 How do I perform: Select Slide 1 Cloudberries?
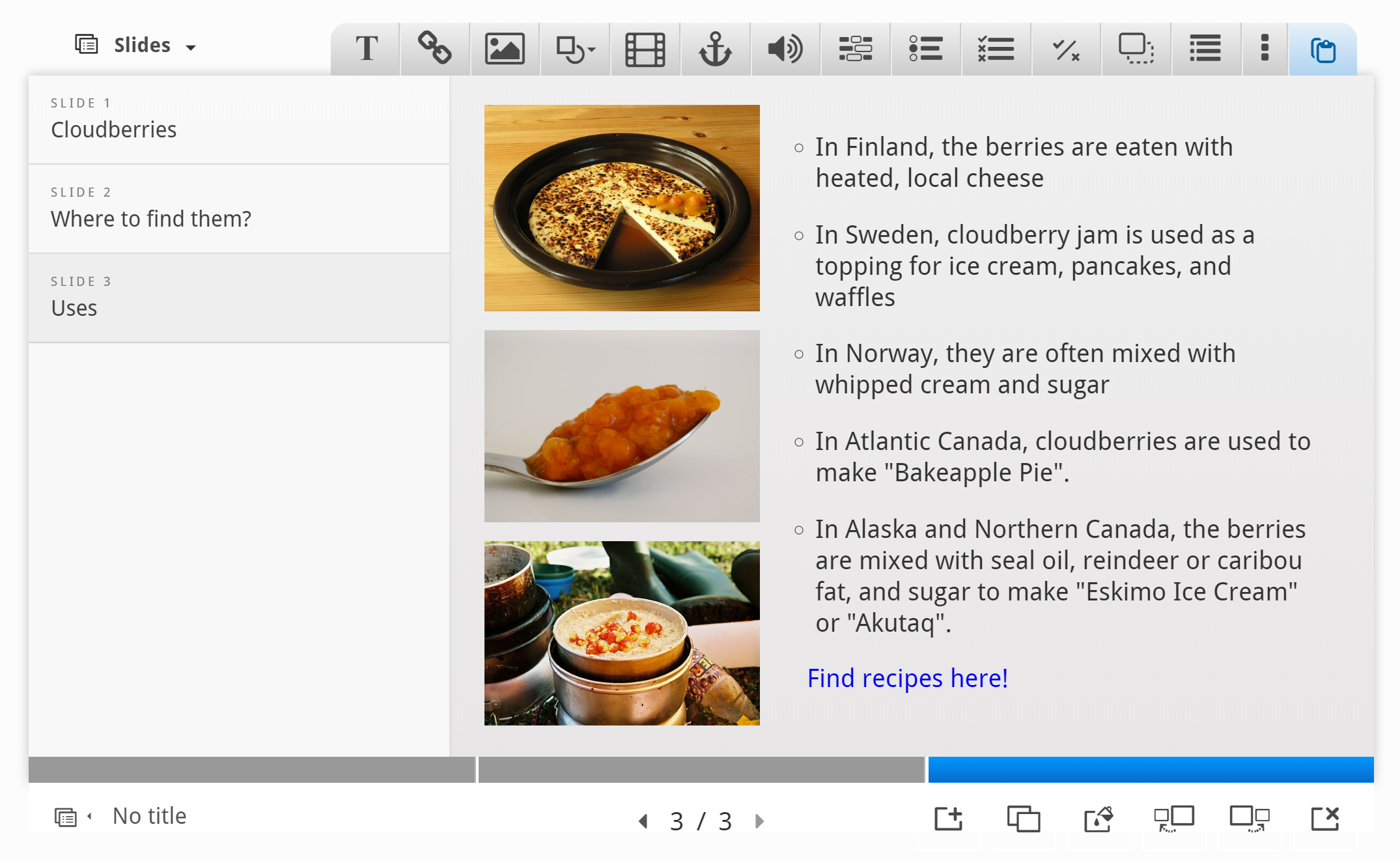tap(239, 120)
